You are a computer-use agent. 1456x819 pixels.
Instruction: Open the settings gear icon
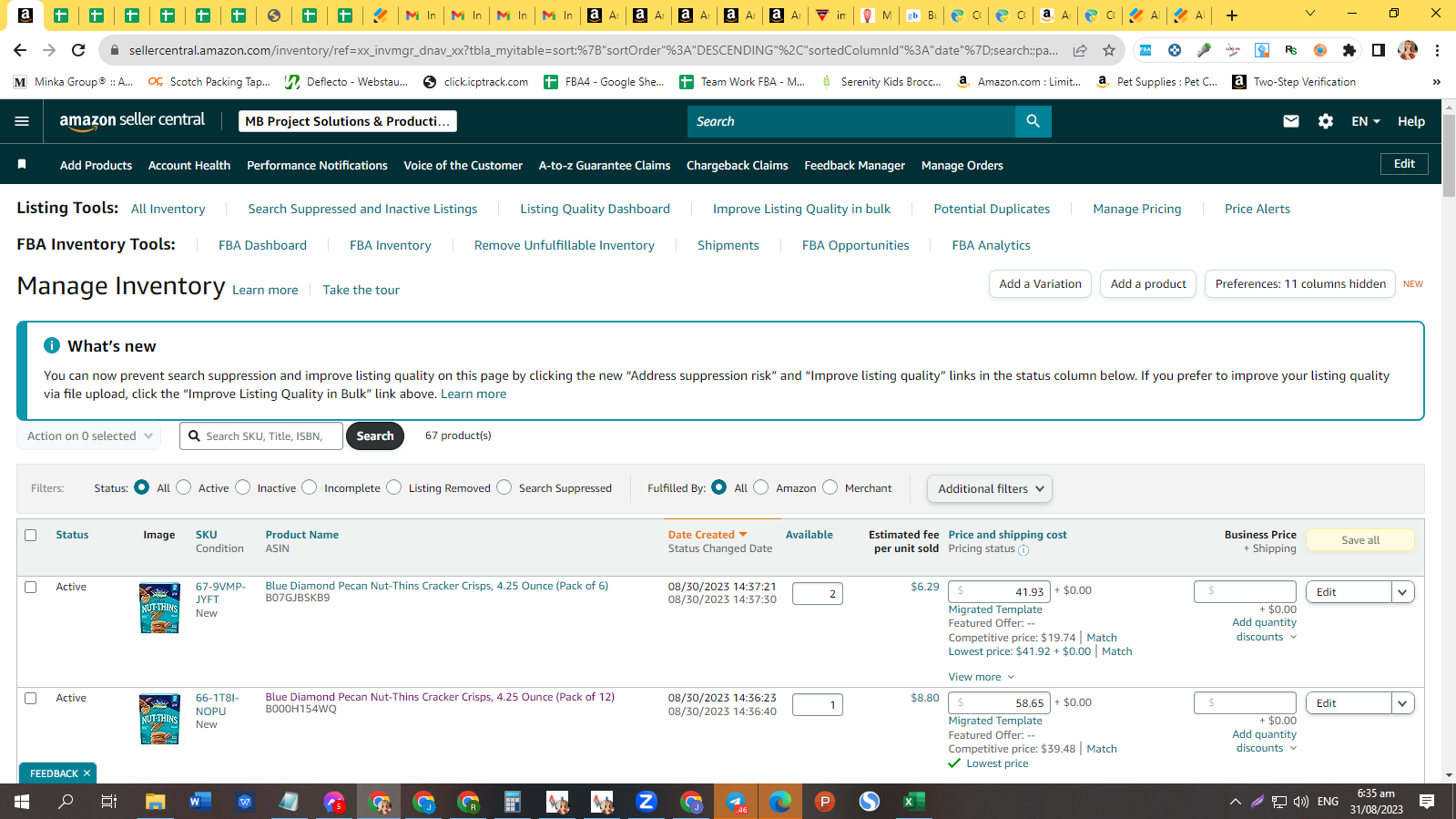[x=1326, y=121]
